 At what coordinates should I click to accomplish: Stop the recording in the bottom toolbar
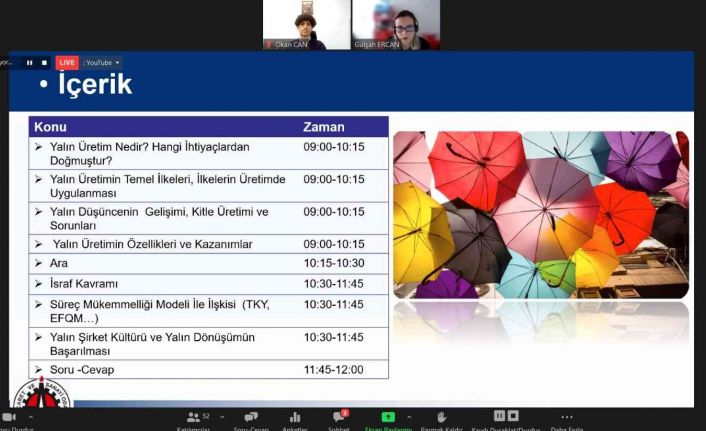514,415
